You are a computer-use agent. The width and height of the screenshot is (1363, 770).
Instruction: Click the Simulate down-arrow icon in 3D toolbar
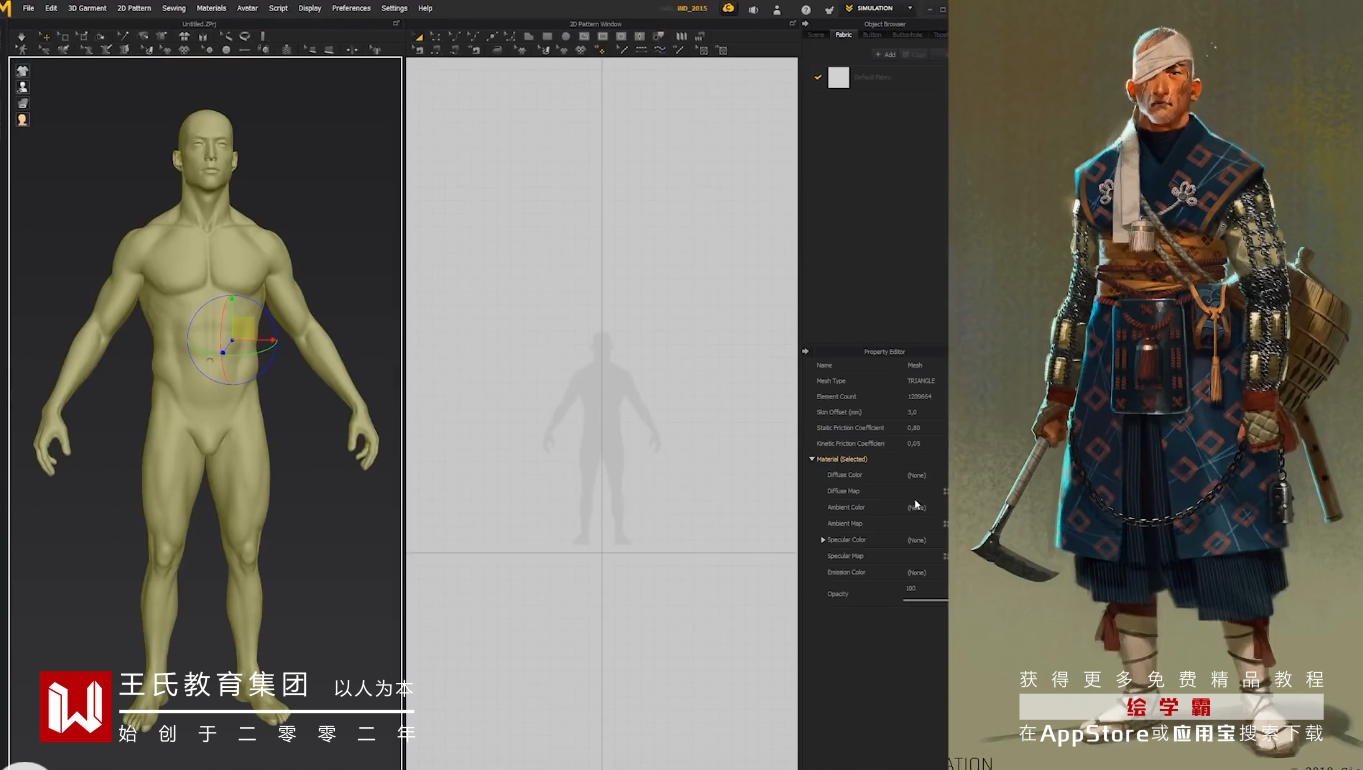click(x=22, y=37)
